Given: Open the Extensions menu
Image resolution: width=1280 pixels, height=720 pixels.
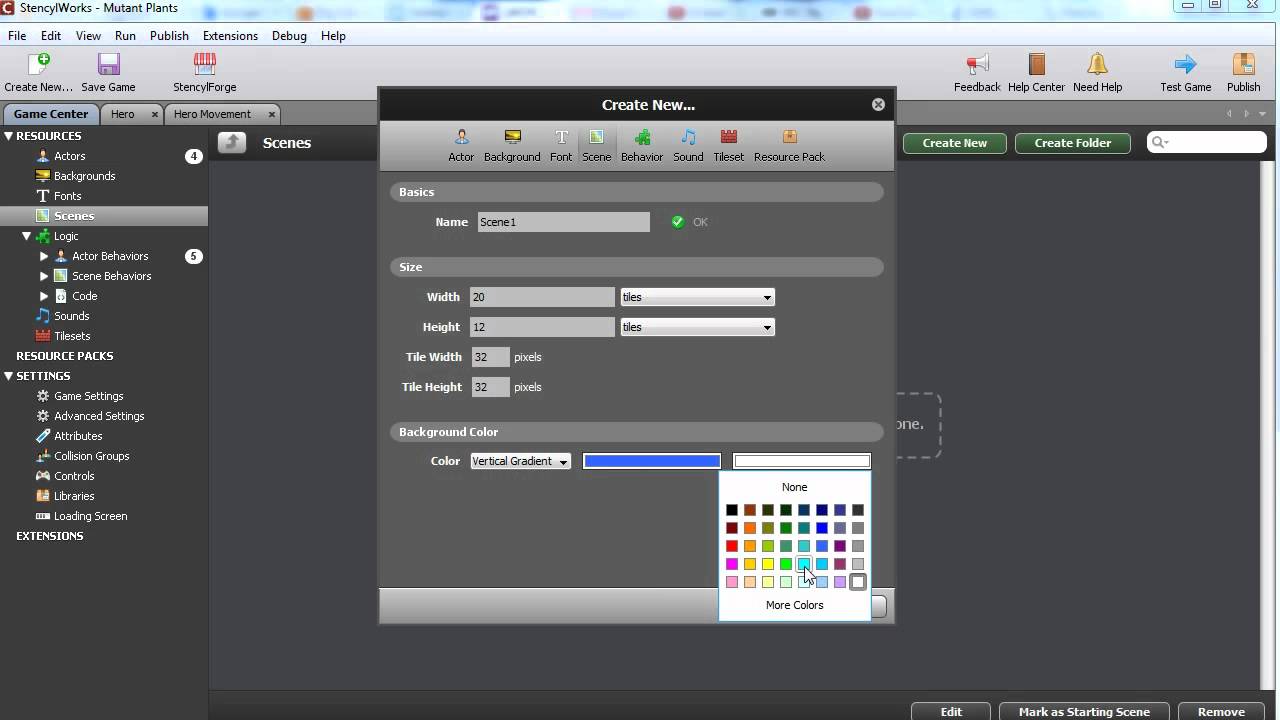Looking at the screenshot, I should tap(230, 36).
